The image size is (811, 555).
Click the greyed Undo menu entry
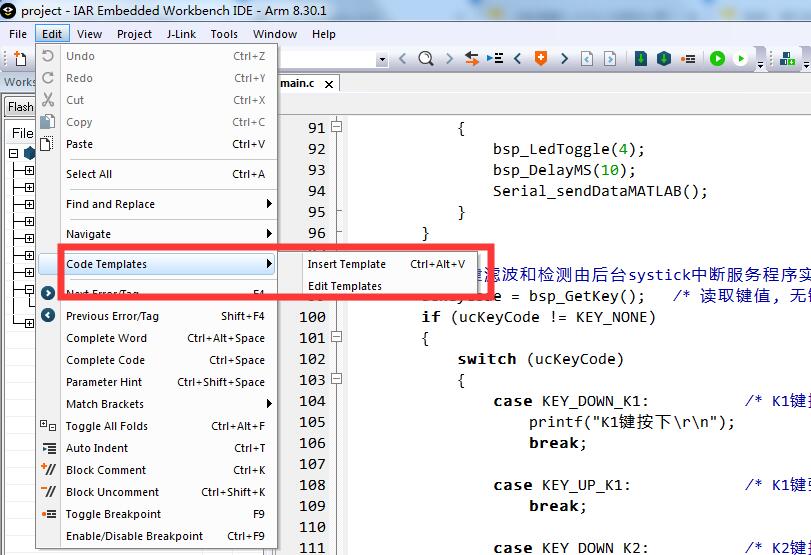pyautogui.click(x=157, y=56)
